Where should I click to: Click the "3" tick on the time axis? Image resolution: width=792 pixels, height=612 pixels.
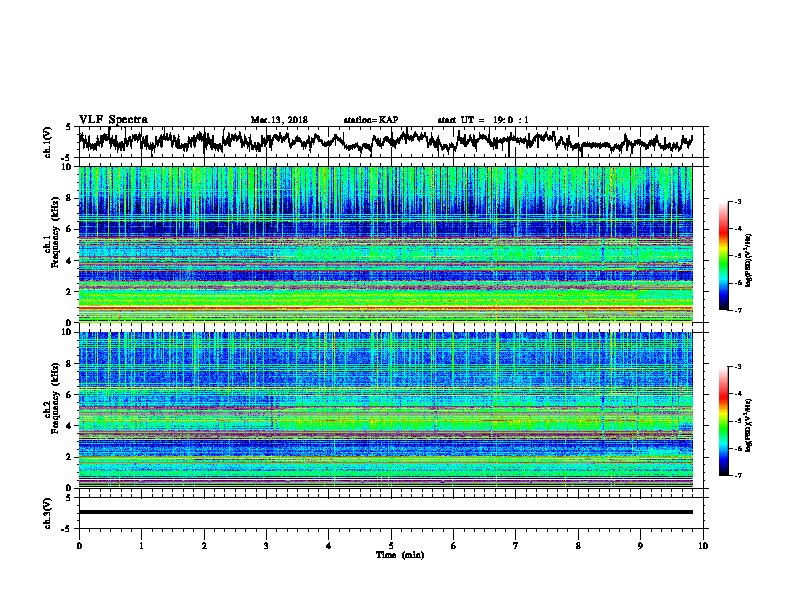click(x=266, y=546)
